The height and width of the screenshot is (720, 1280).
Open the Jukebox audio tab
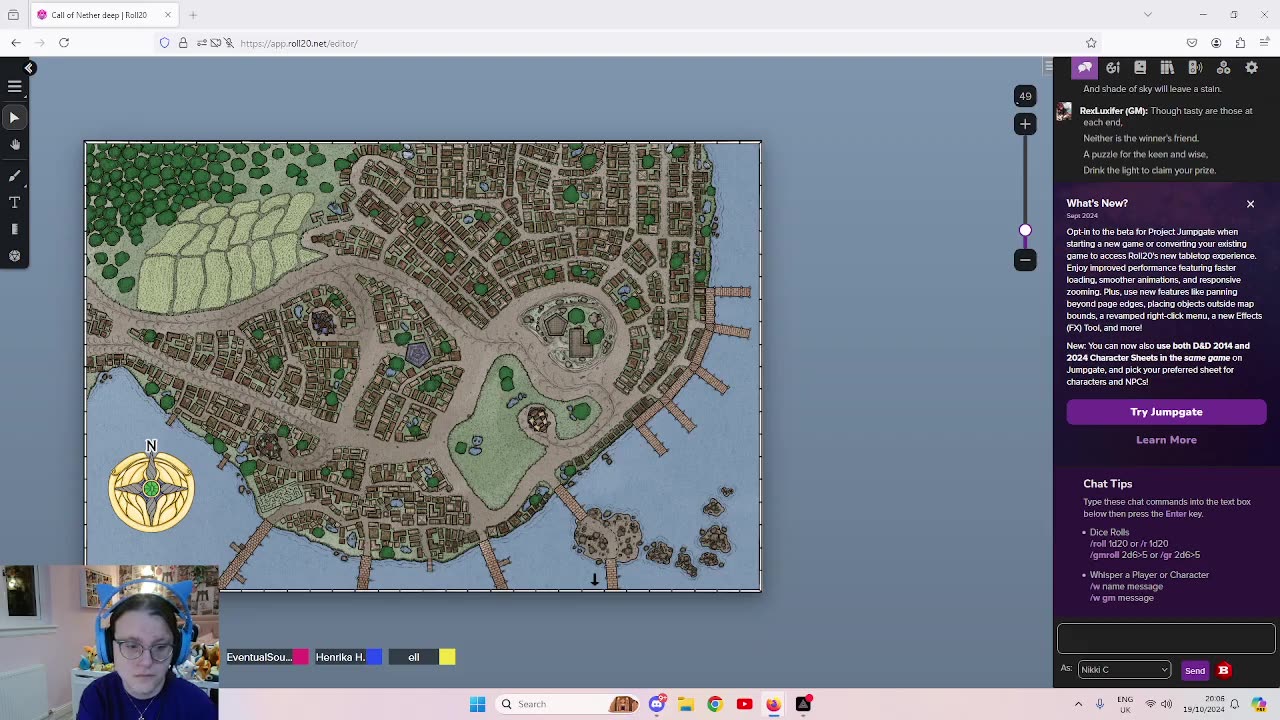[1195, 67]
